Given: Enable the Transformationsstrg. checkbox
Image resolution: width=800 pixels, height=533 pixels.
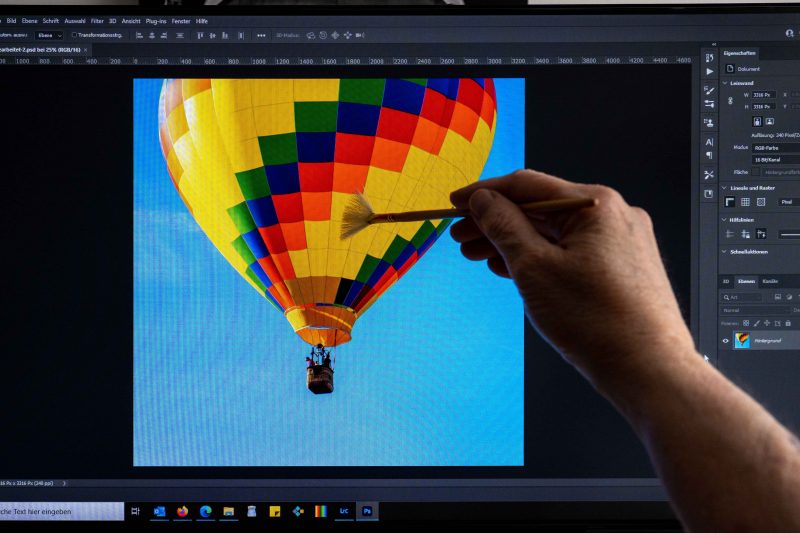Looking at the screenshot, I should (74, 35).
